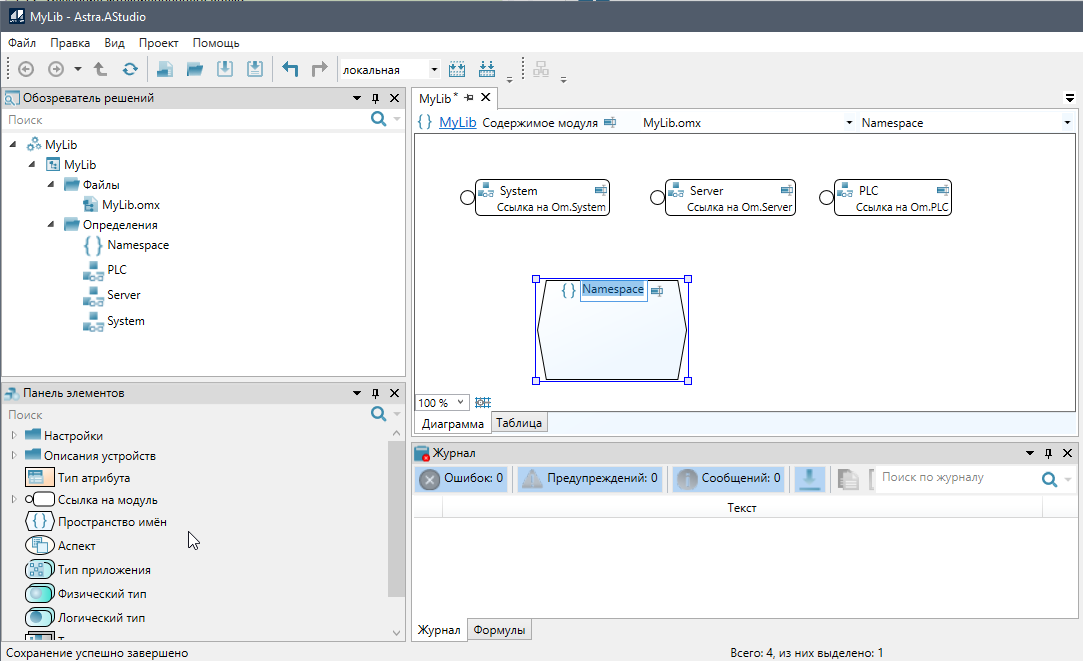Screen dimensions: 1083x661
Task: Toggle the Предупреждений: 0 warnings filter
Action: (590, 479)
